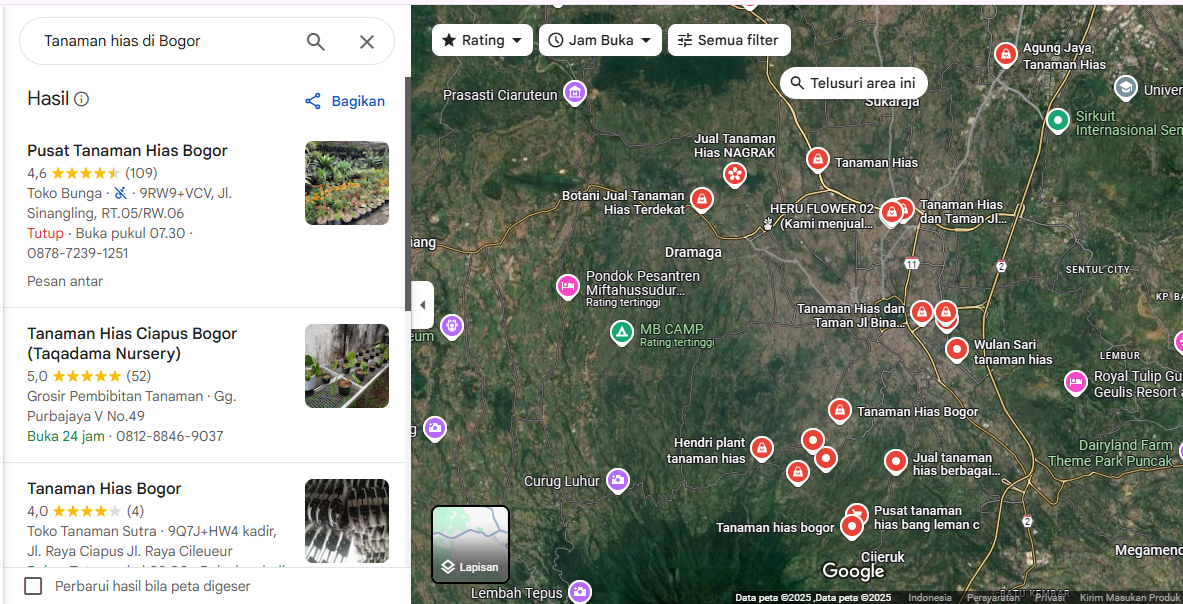This screenshot has height=604, width=1183.
Task: Select the Hendri plant tanaman hias pin
Action: 762,449
